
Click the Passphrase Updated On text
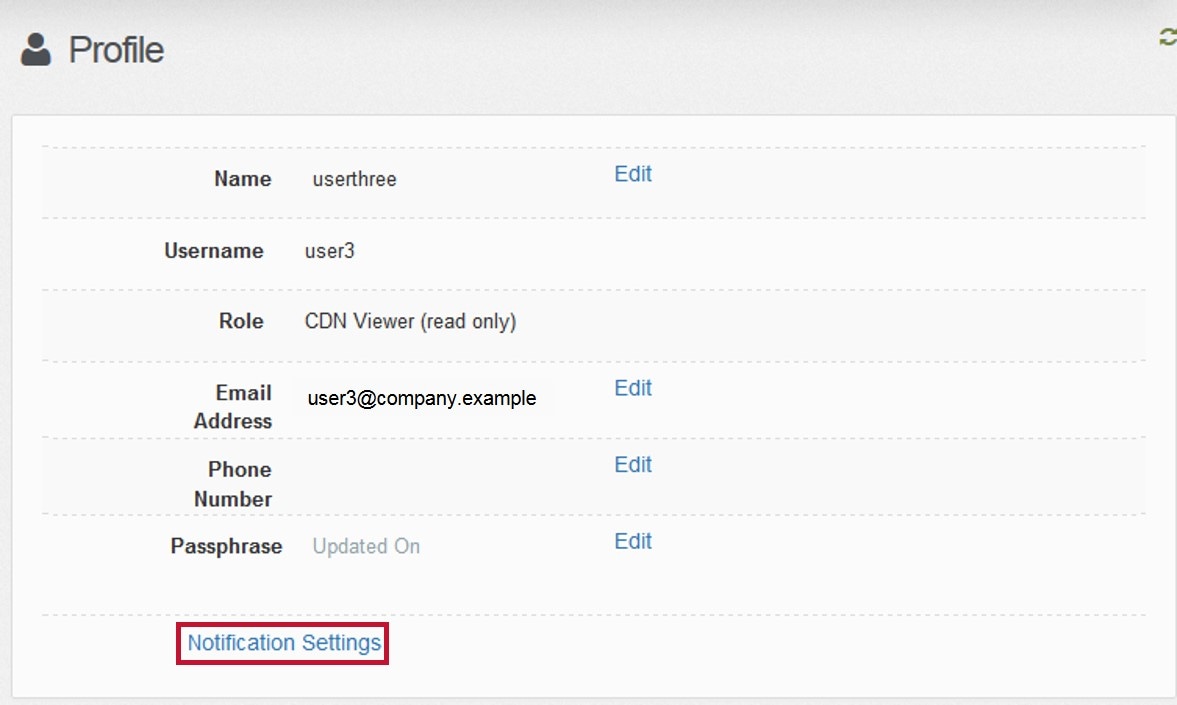coord(366,547)
